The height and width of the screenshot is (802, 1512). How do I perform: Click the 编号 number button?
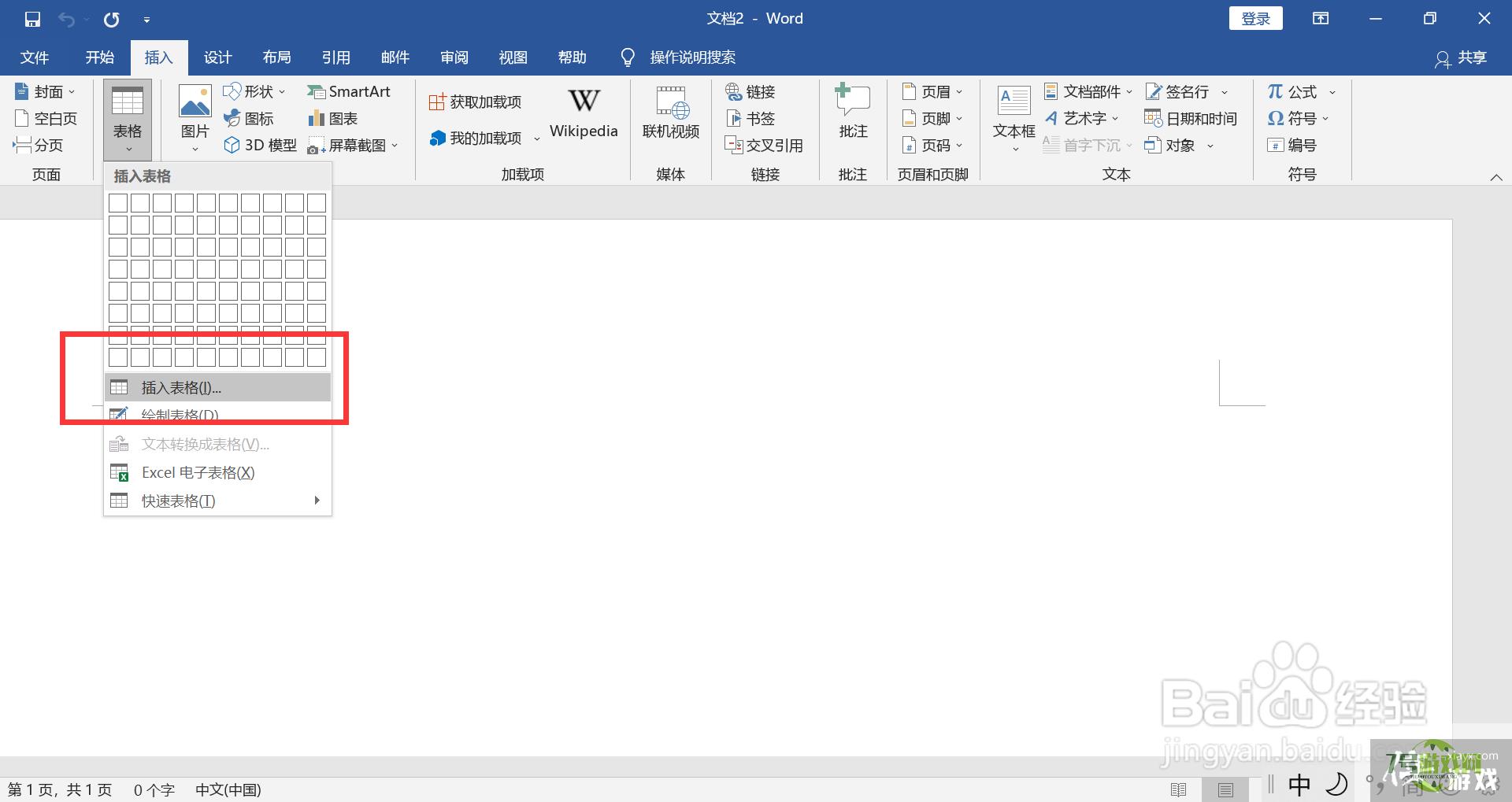click(x=1292, y=146)
